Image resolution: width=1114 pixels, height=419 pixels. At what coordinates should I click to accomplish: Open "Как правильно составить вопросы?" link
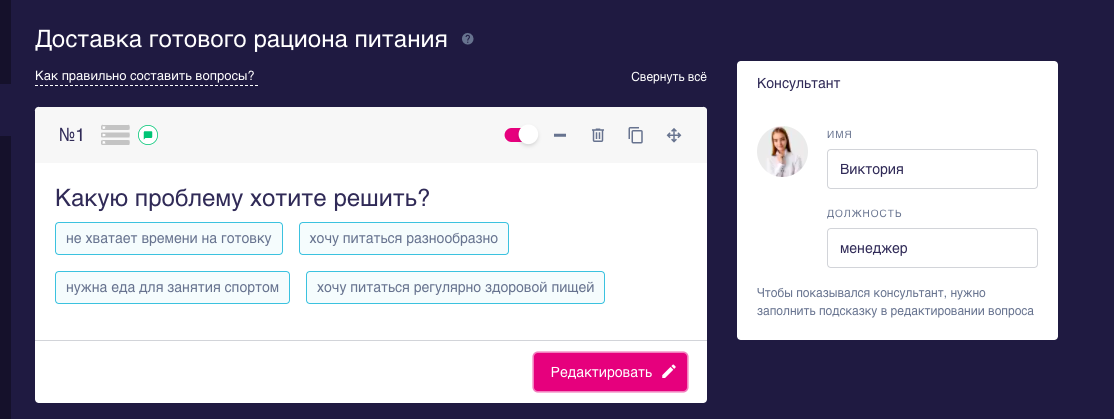145,76
